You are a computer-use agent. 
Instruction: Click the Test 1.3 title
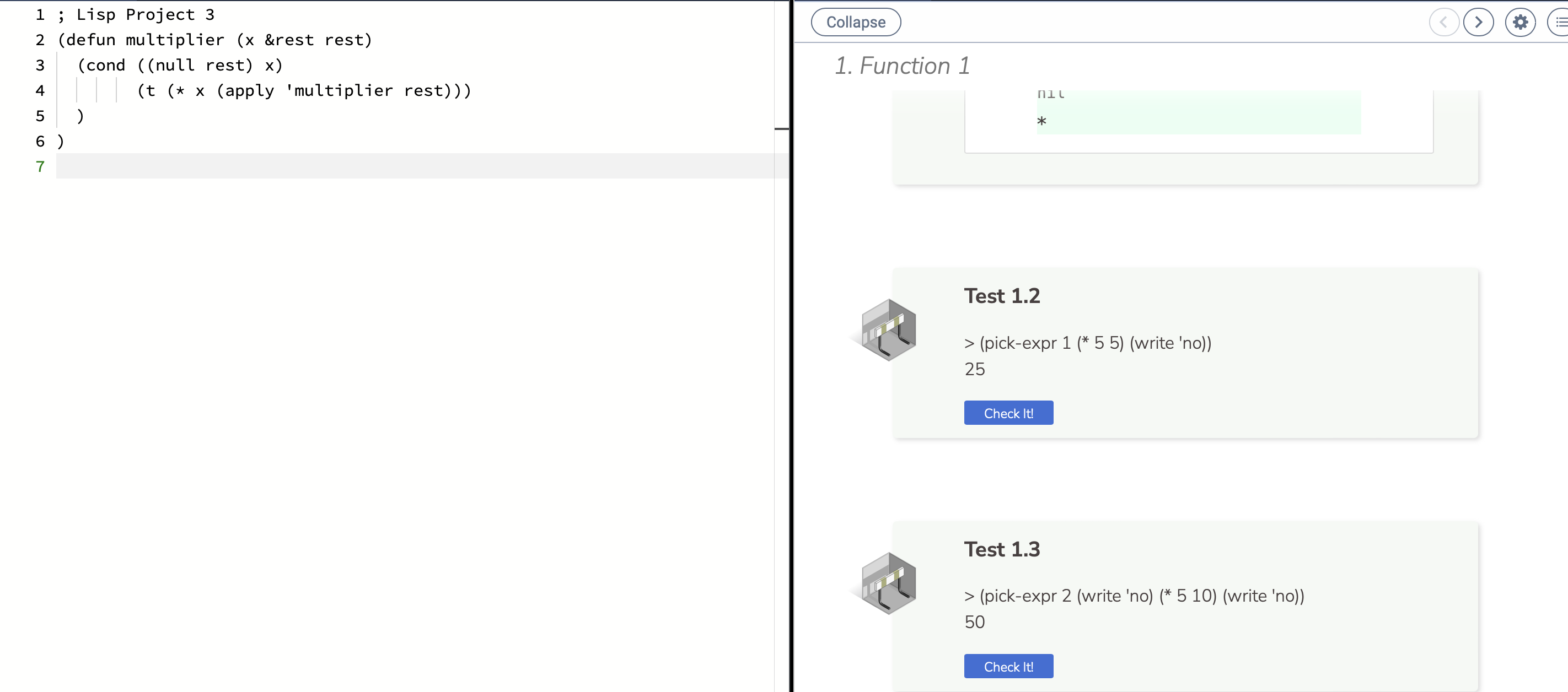pyautogui.click(x=1001, y=549)
